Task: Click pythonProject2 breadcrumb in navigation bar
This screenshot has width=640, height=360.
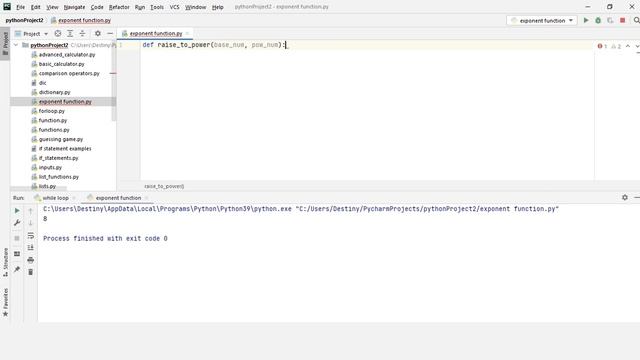Action: click(24, 20)
